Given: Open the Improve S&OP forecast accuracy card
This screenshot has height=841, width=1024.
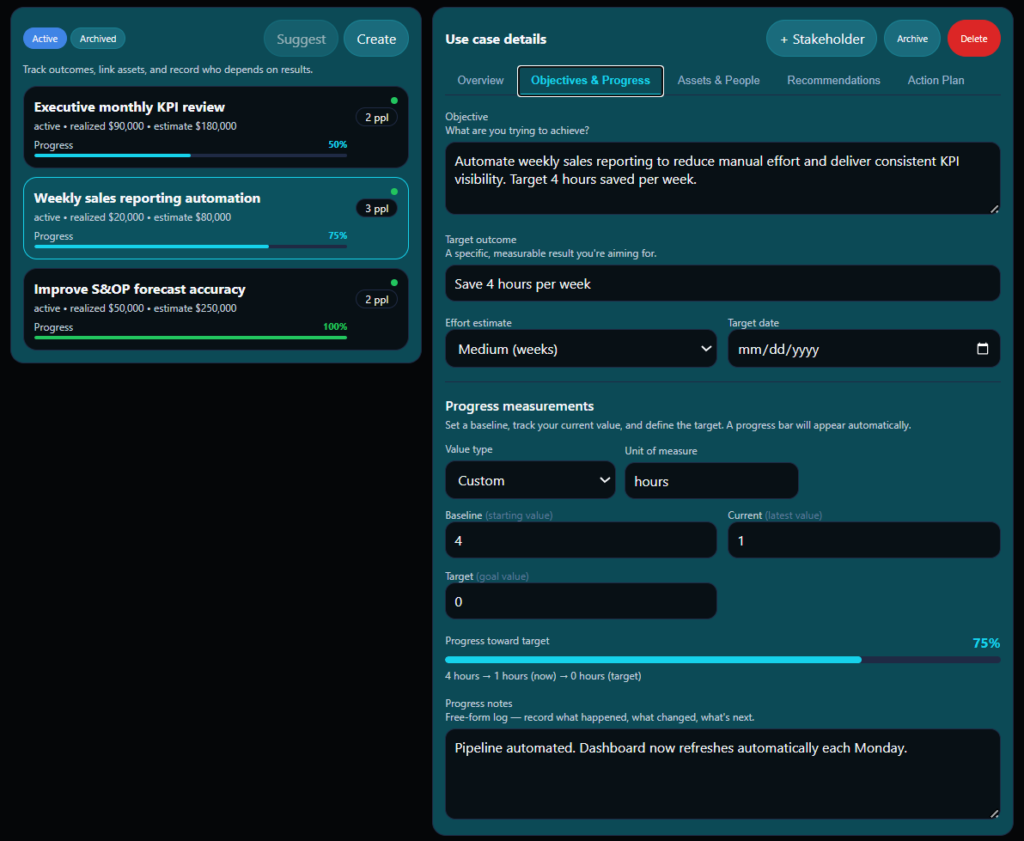Looking at the screenshot, I should [216, 309].
